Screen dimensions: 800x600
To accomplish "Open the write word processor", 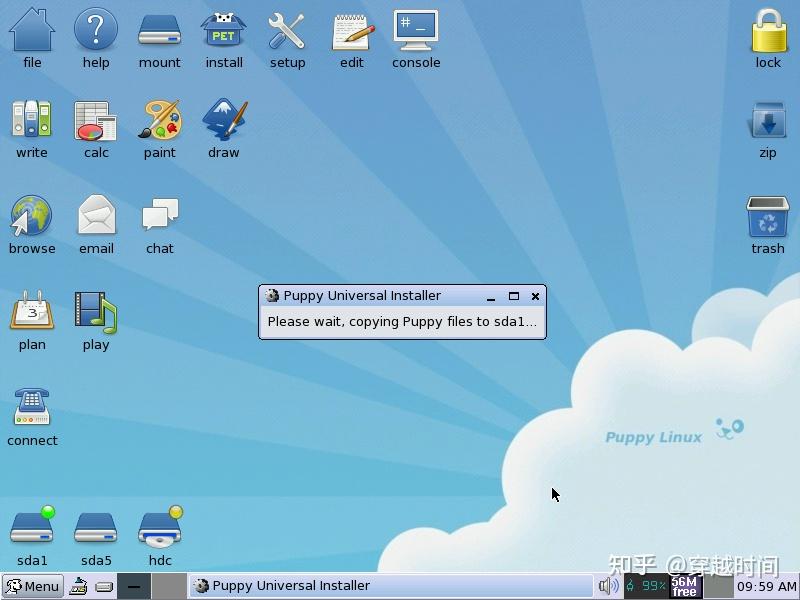I will pyautogui.click(x=32, y=122).
